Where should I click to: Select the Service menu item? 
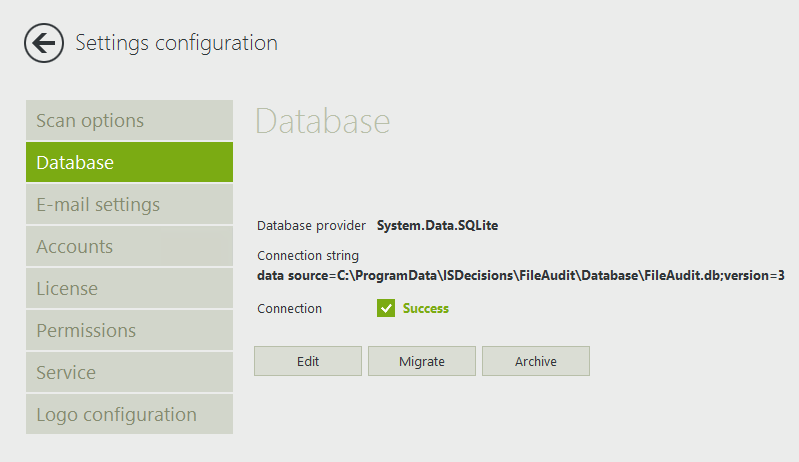pyautogui.click(x=129, y=372)
